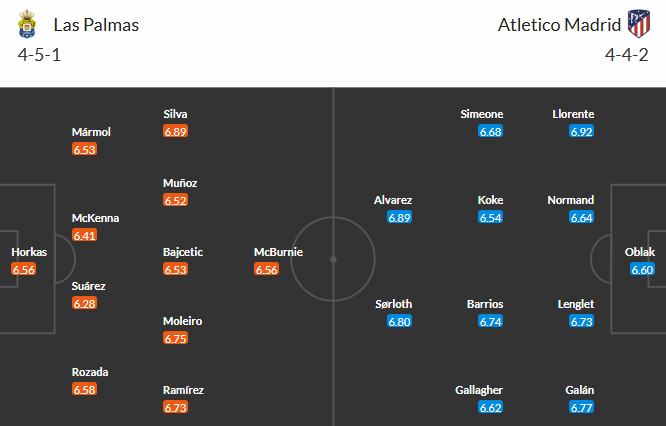Open the Atletico Madrid team link

coord(558,25)
